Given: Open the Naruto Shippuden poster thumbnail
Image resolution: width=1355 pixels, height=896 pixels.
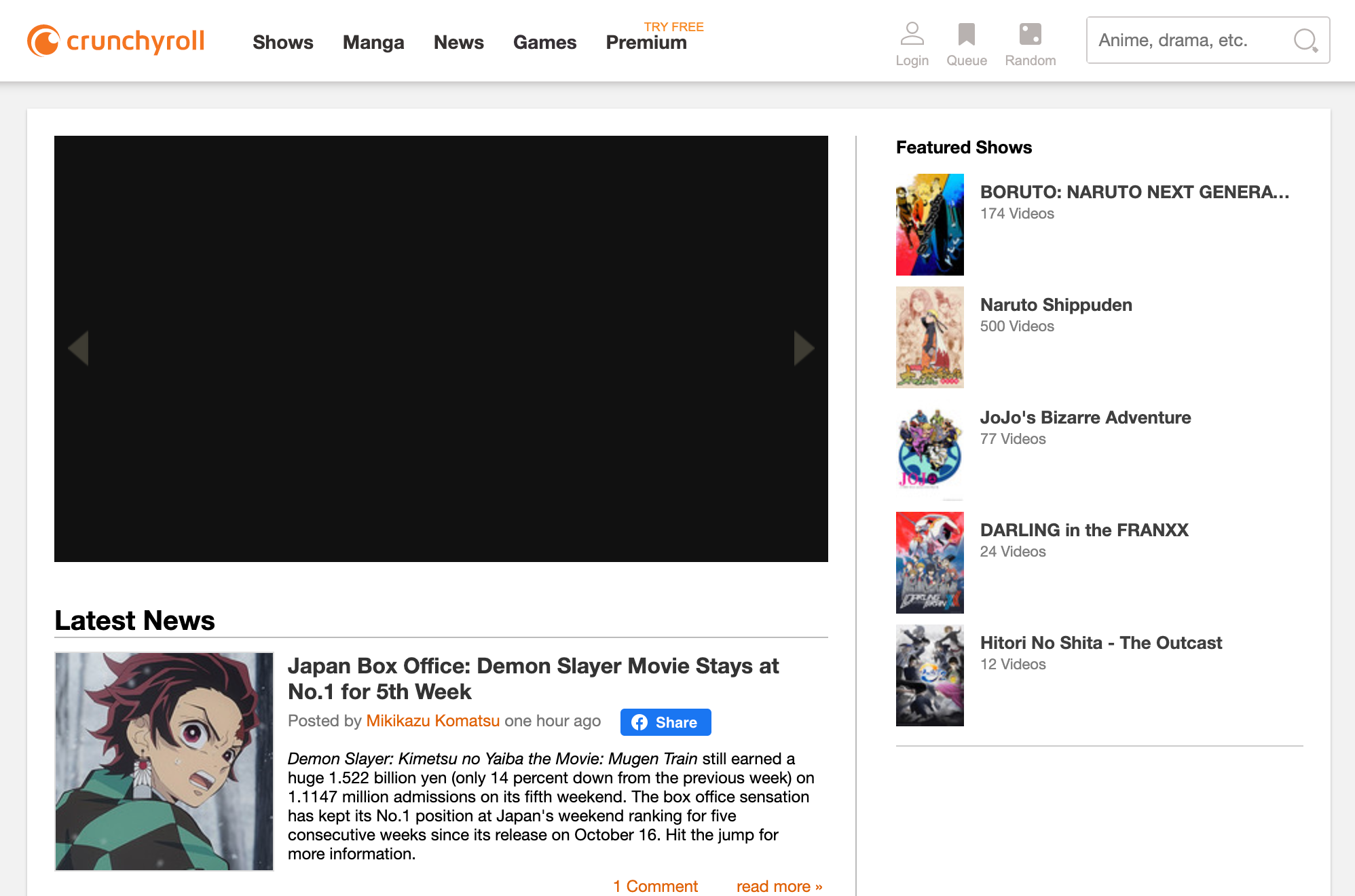Looking at the screenshot, I should 930,337.
